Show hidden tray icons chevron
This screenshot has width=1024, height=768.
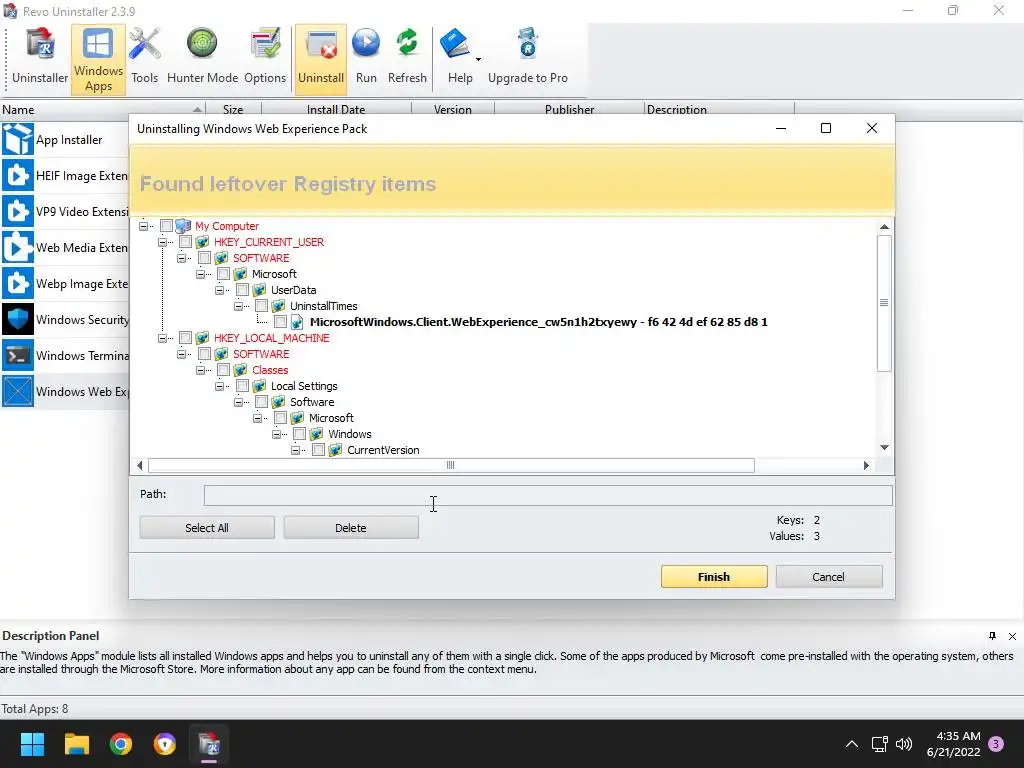[x=852, y=744]
